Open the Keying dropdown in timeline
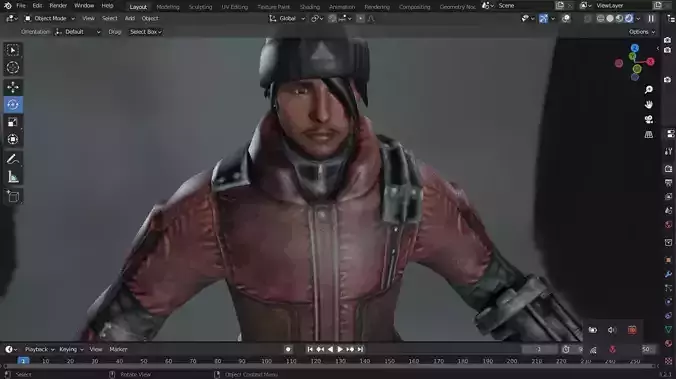The image size is (676, 379). click(71, 349)
